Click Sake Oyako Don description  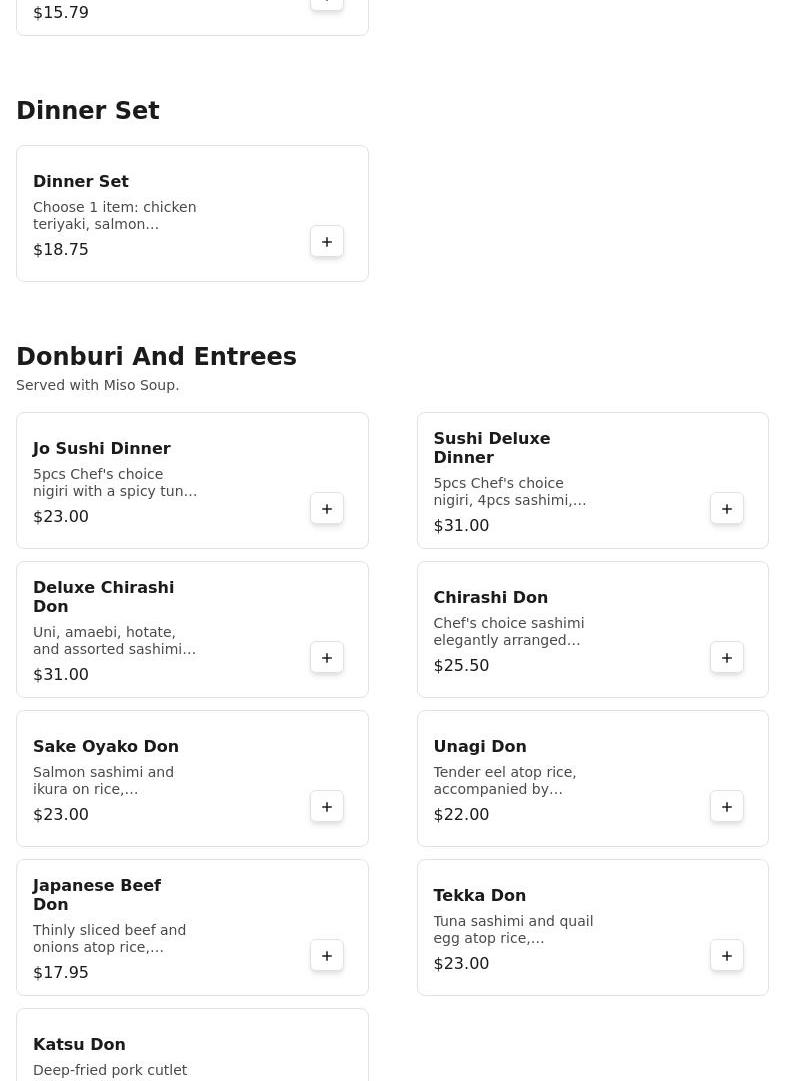coord(104,780)
